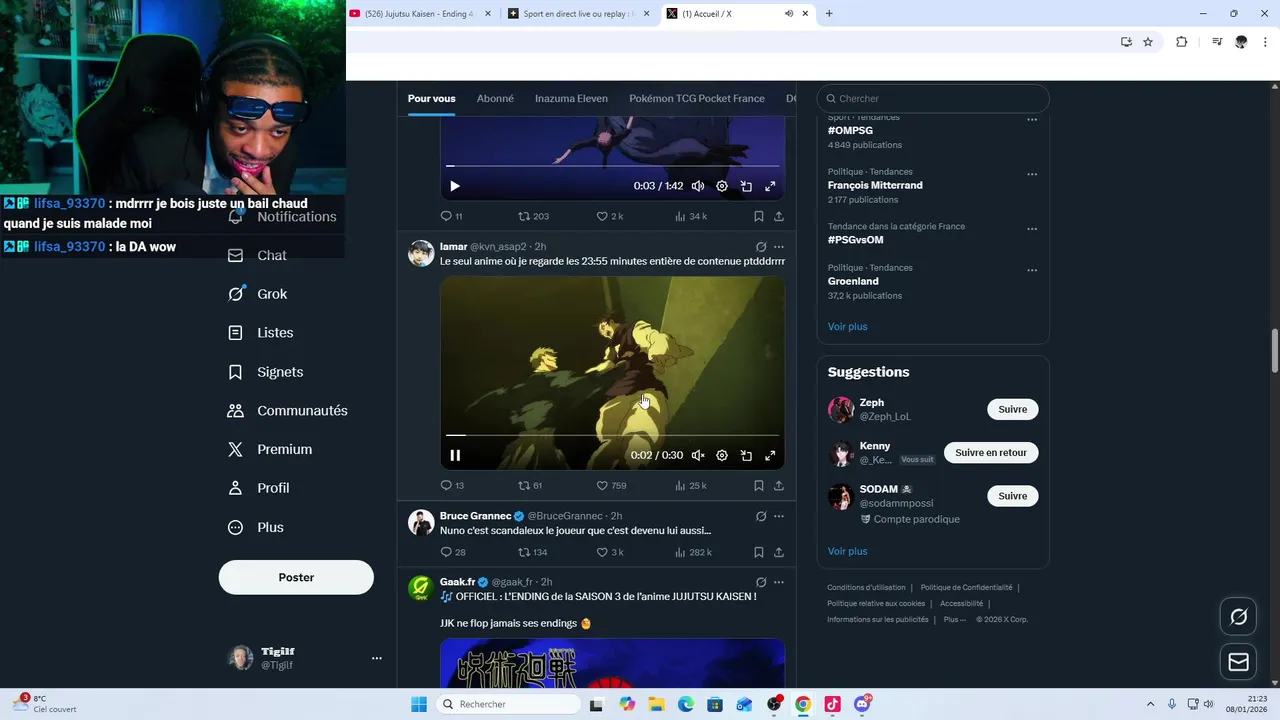
Task: Open more options for #OMPSG trend
Action: click(x=1032, y=120)
